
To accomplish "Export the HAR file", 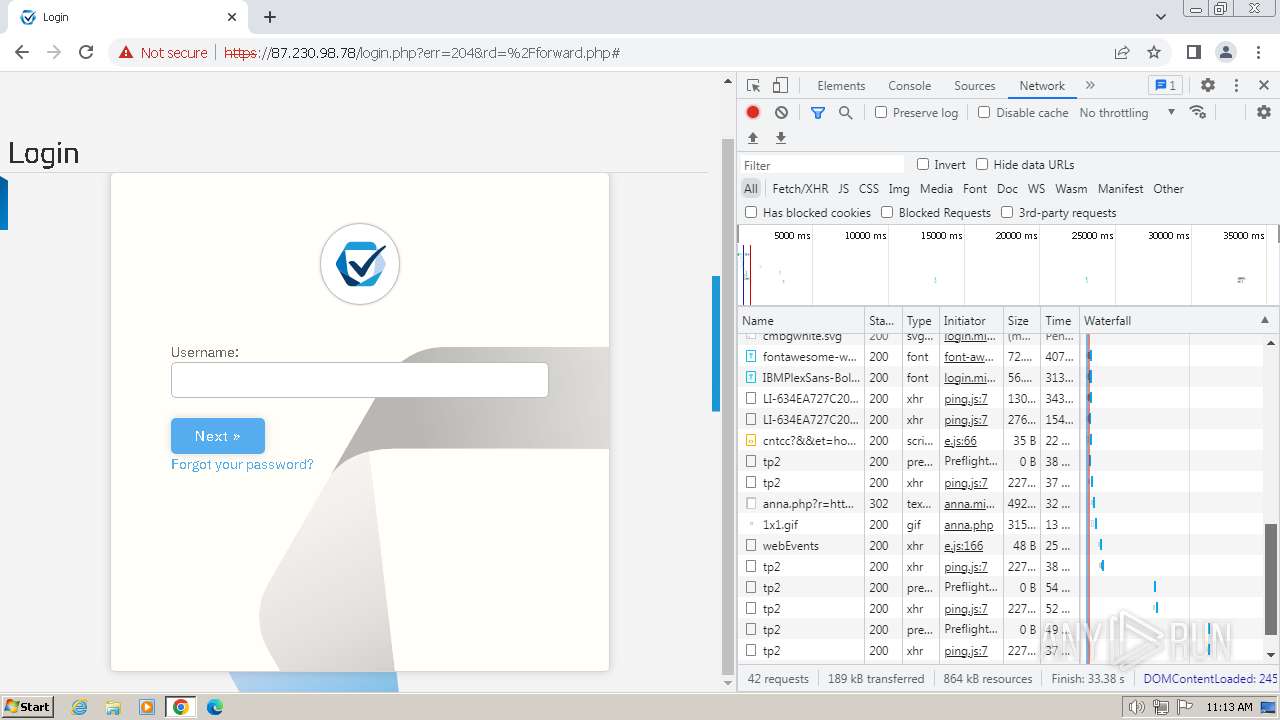I will point(781,138).
